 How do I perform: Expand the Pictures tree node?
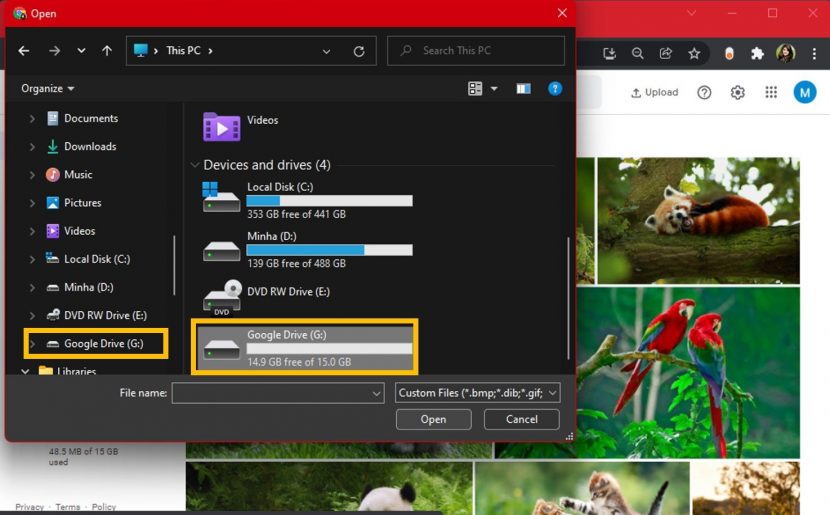tap(32, 203)
